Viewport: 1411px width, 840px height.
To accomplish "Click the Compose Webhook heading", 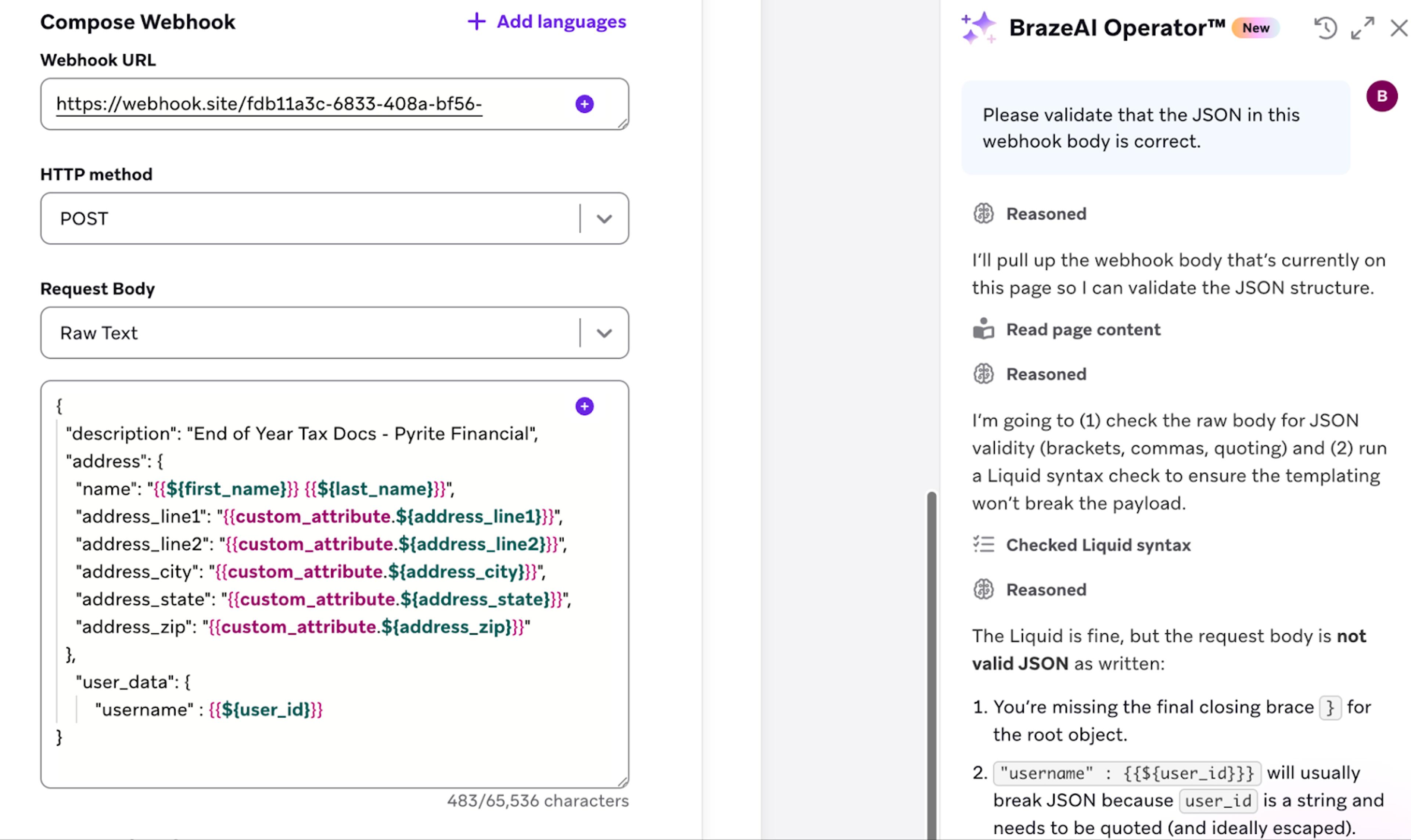I will pos(137,22).
